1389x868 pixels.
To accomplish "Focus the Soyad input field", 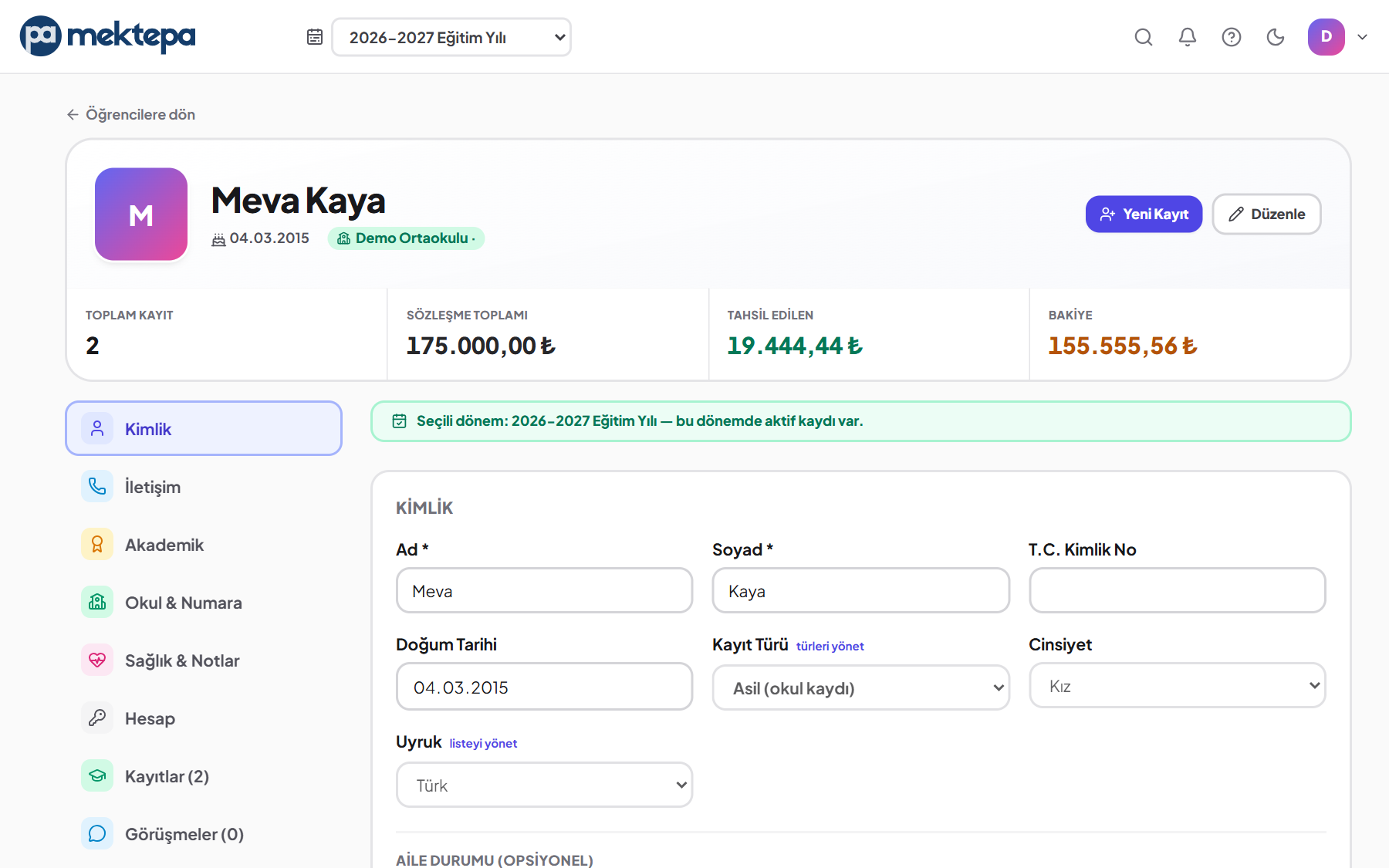I will (x=861, y=590).
